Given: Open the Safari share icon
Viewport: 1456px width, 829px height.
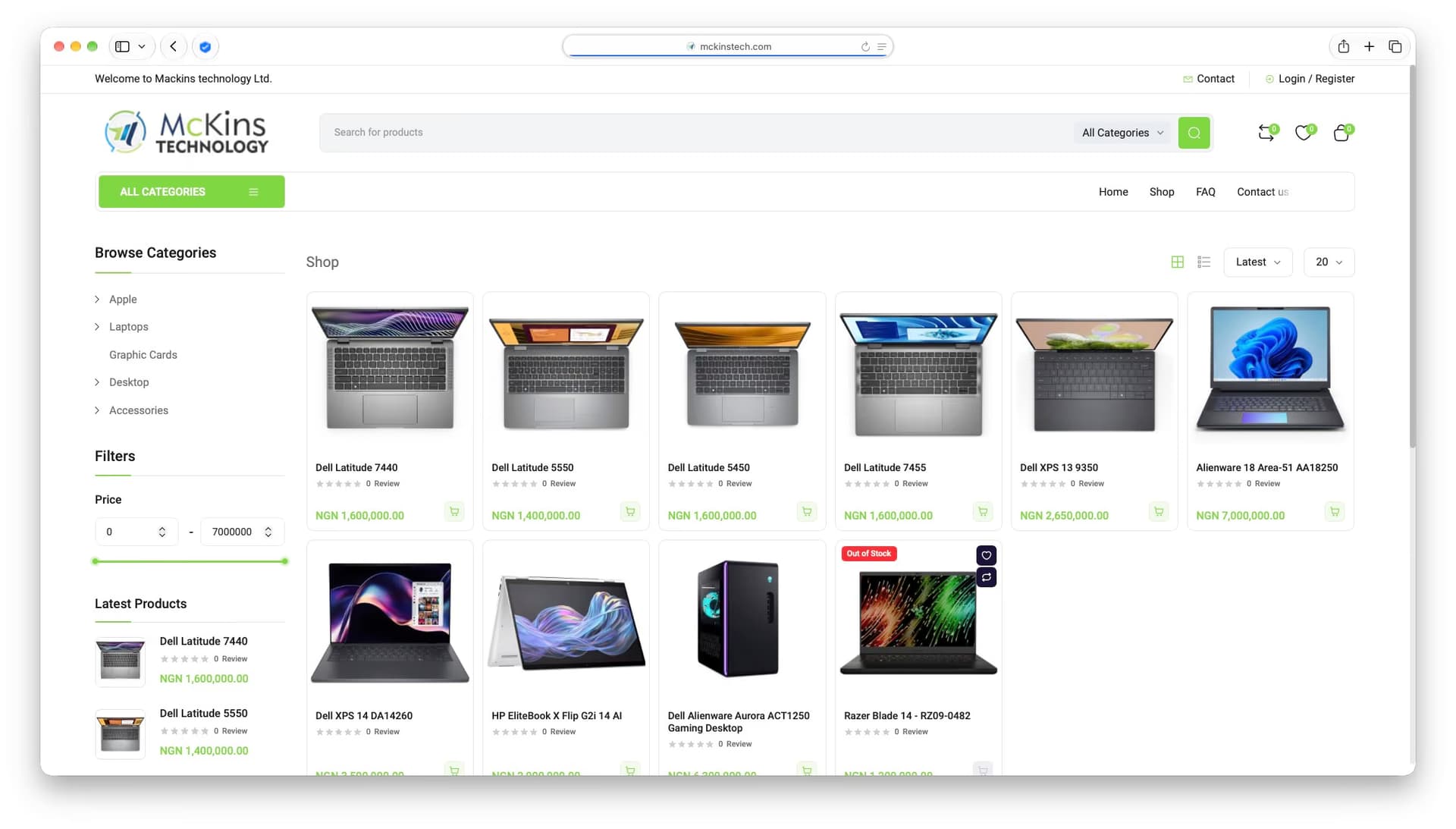Looking at the screenshot, I should point(1343,46).
